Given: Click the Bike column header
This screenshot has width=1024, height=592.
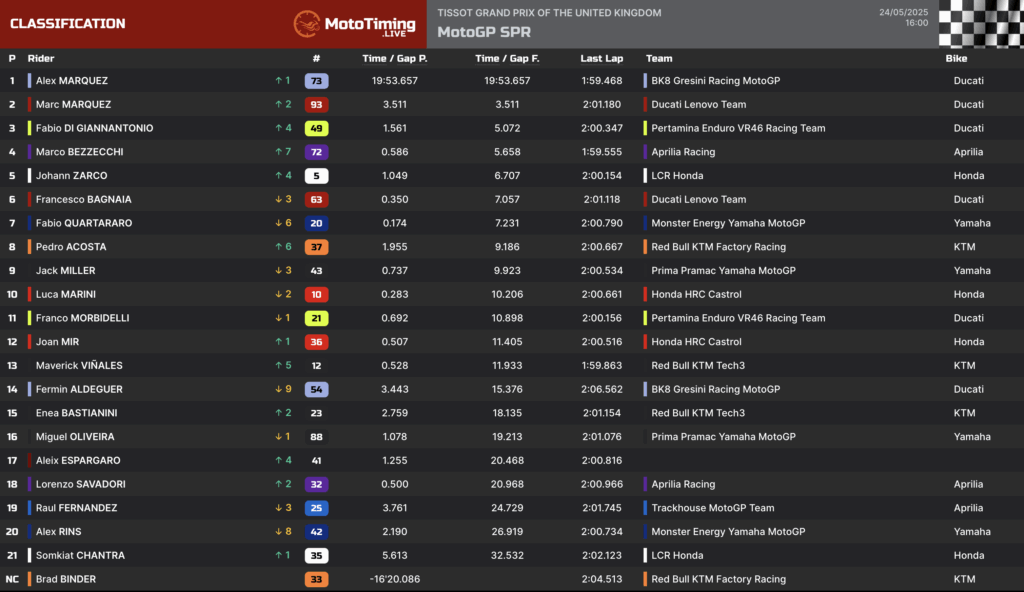Looking at the screenshot, I should coord(956,58).
